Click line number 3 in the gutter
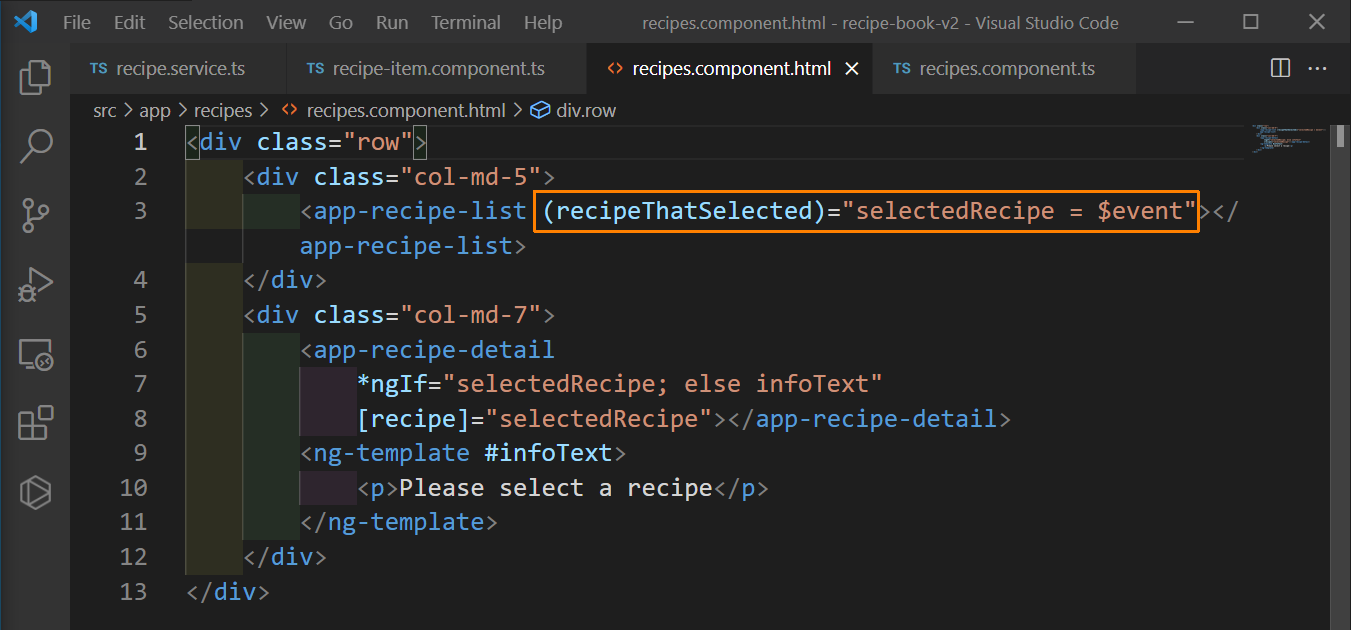 140,211
